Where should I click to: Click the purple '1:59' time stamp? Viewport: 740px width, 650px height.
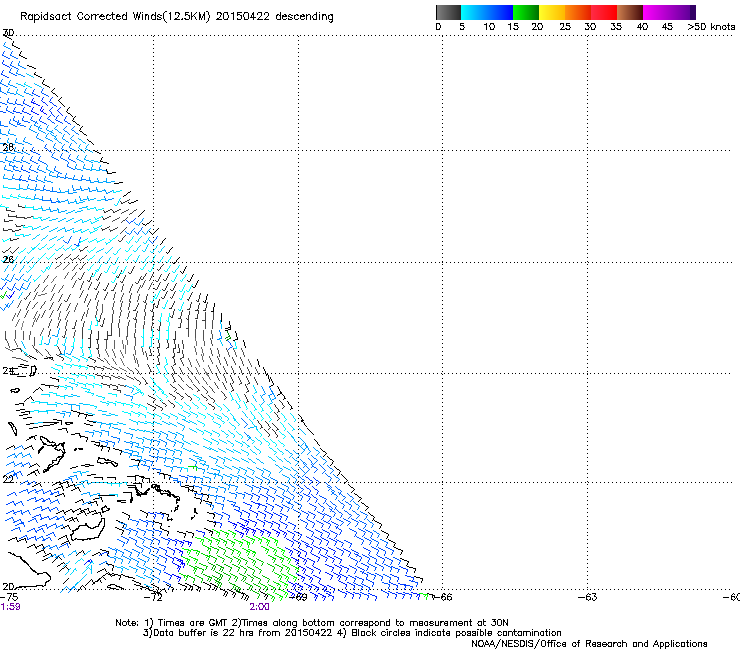point(10,607)
